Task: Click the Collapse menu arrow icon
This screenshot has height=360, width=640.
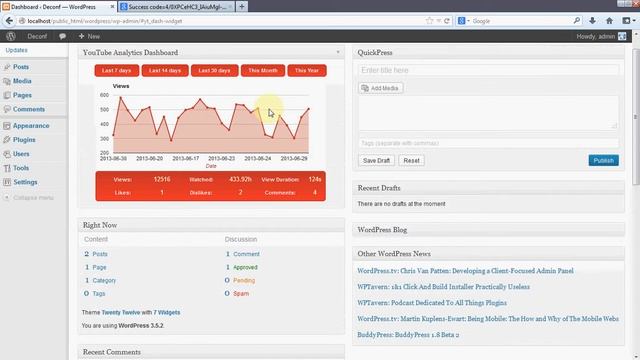Action: coord(7,198)
